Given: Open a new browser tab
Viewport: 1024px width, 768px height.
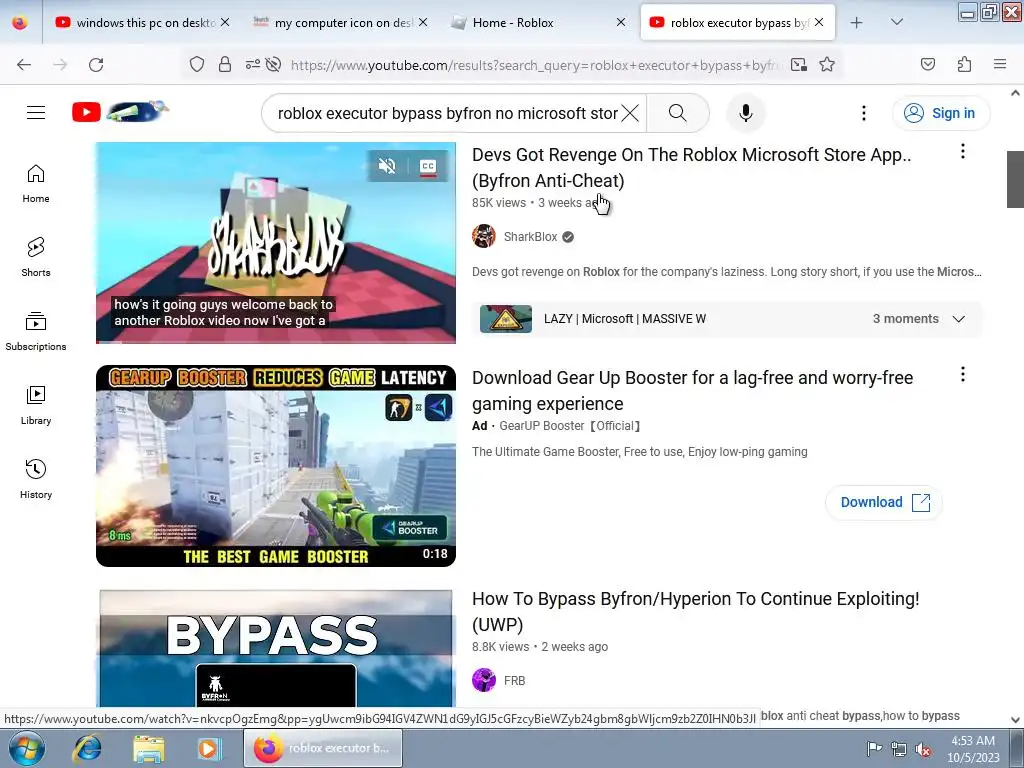Looking at the screenshot, I should (856, 22).
